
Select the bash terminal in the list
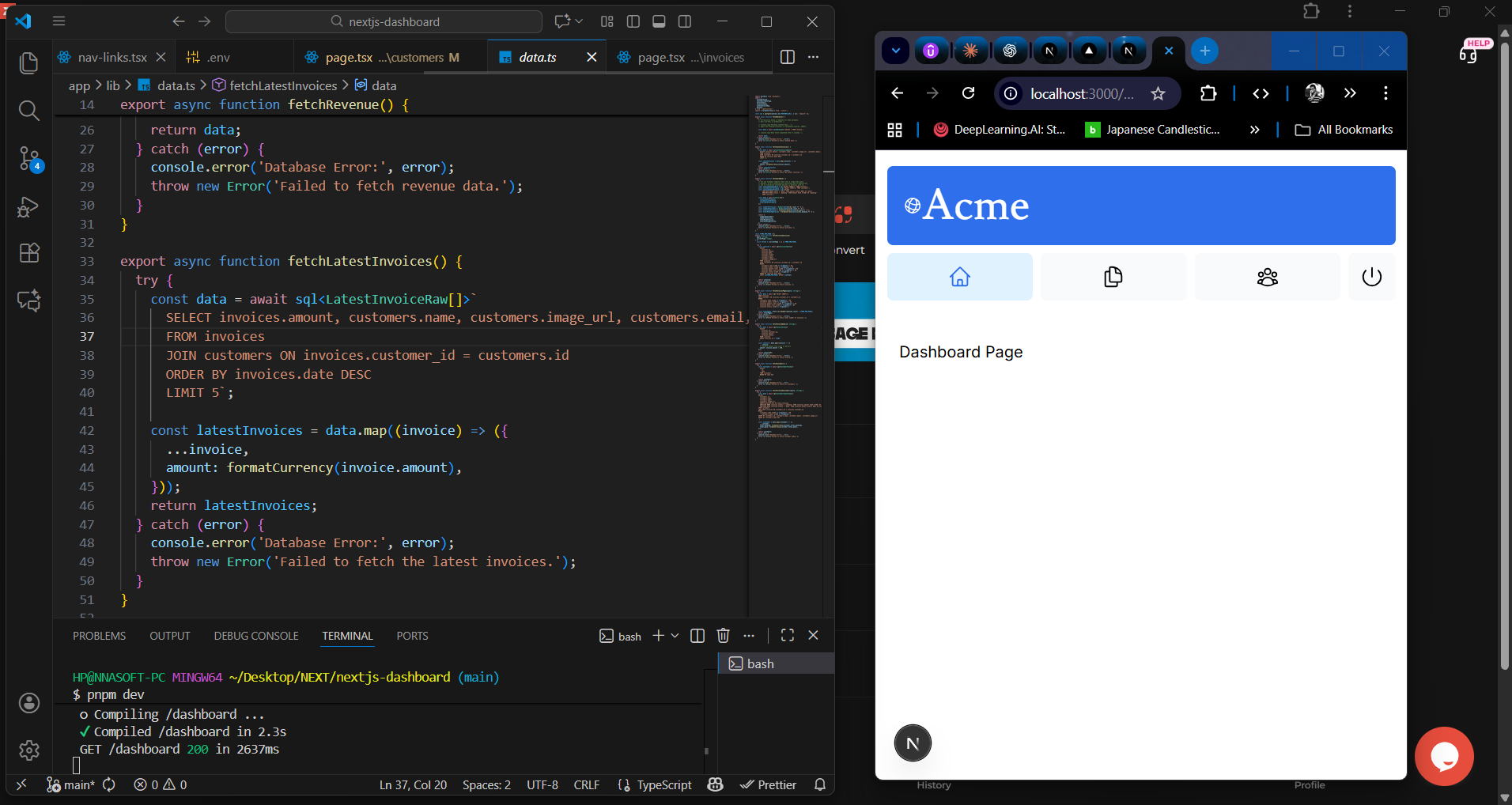pyautogui.click(x=776, y=663)
